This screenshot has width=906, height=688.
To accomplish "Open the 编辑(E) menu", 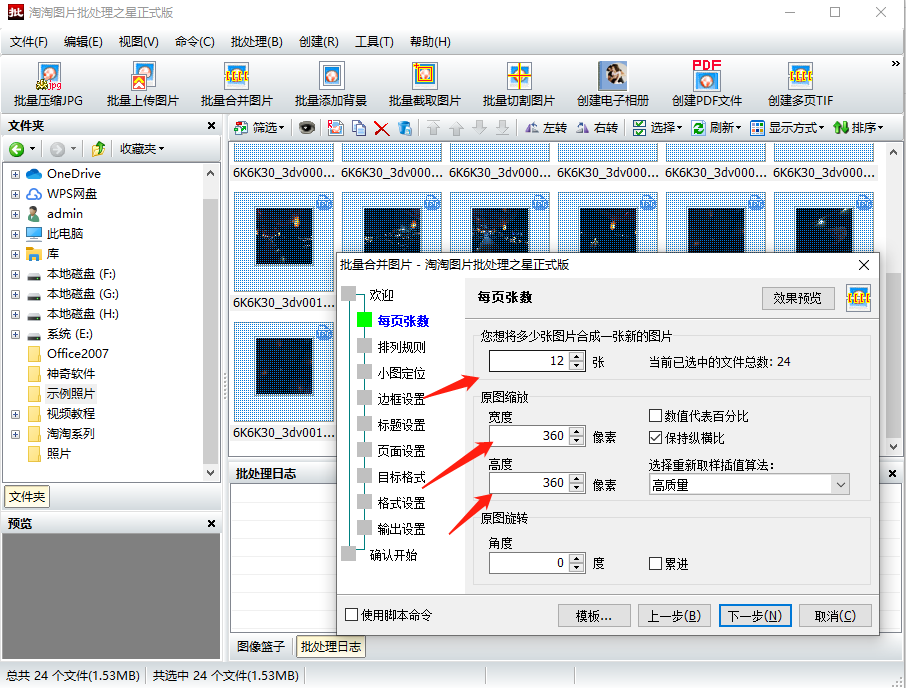I will (x=83, y=42).
